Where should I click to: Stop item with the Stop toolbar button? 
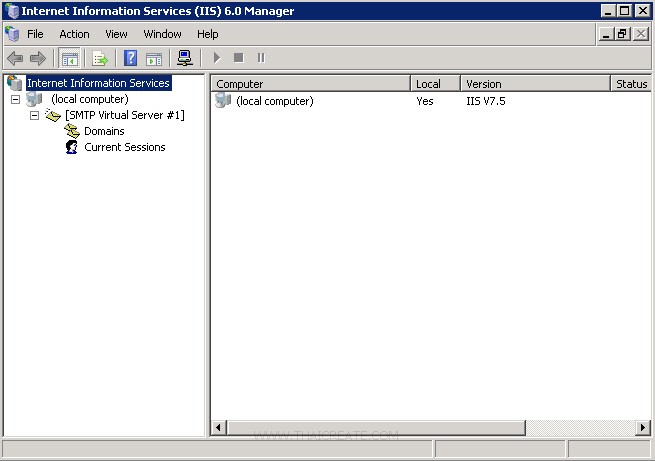click(239, 58)
